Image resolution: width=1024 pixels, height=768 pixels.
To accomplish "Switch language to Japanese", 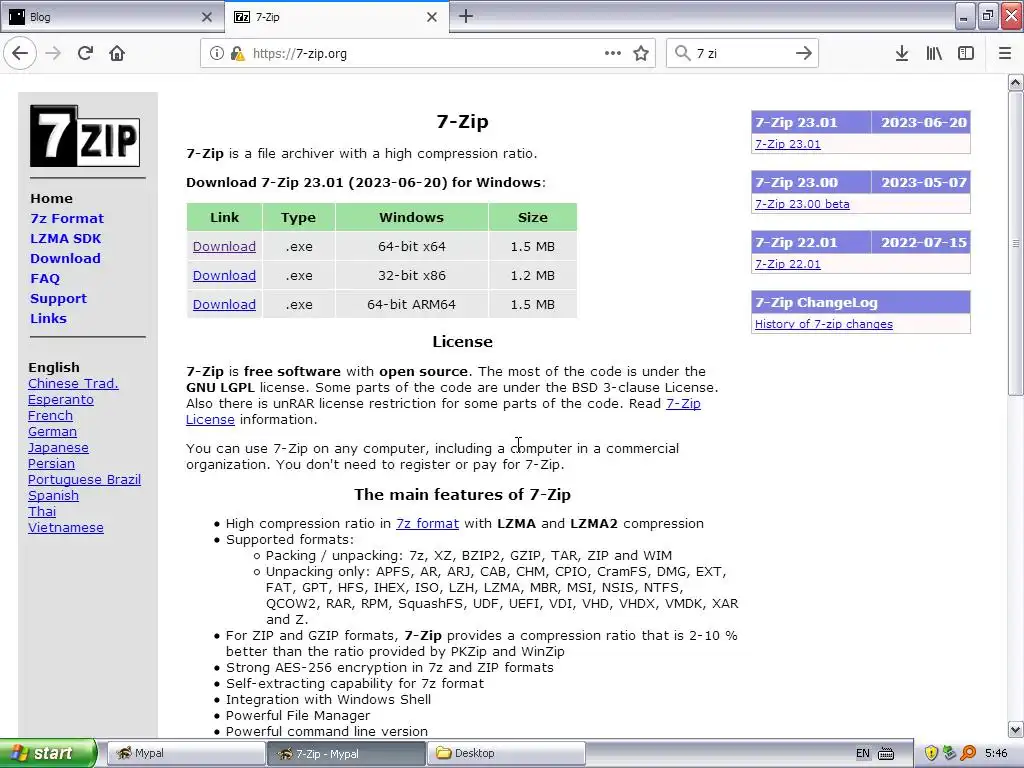I will pos(58,448).
